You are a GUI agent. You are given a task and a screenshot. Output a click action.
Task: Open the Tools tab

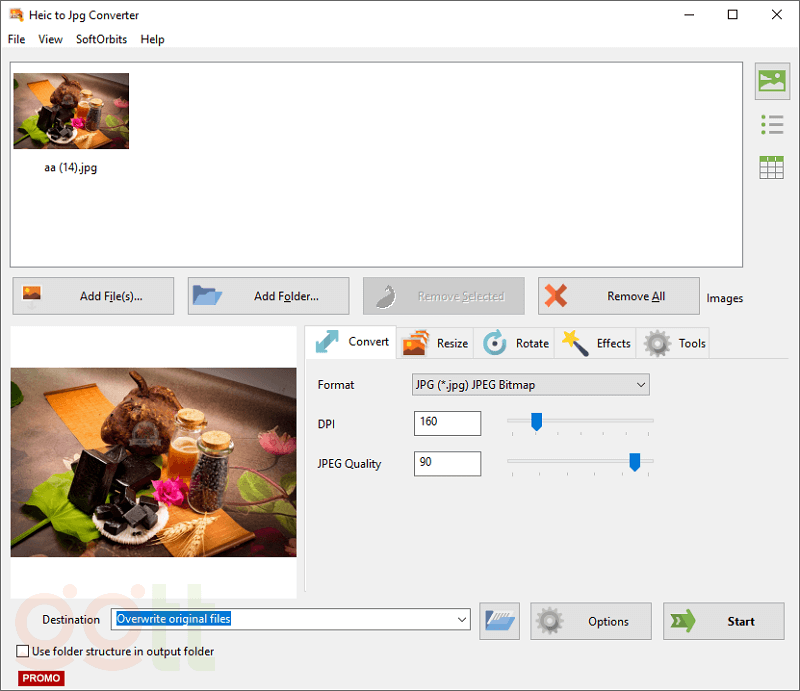click(x=675, y=343)
